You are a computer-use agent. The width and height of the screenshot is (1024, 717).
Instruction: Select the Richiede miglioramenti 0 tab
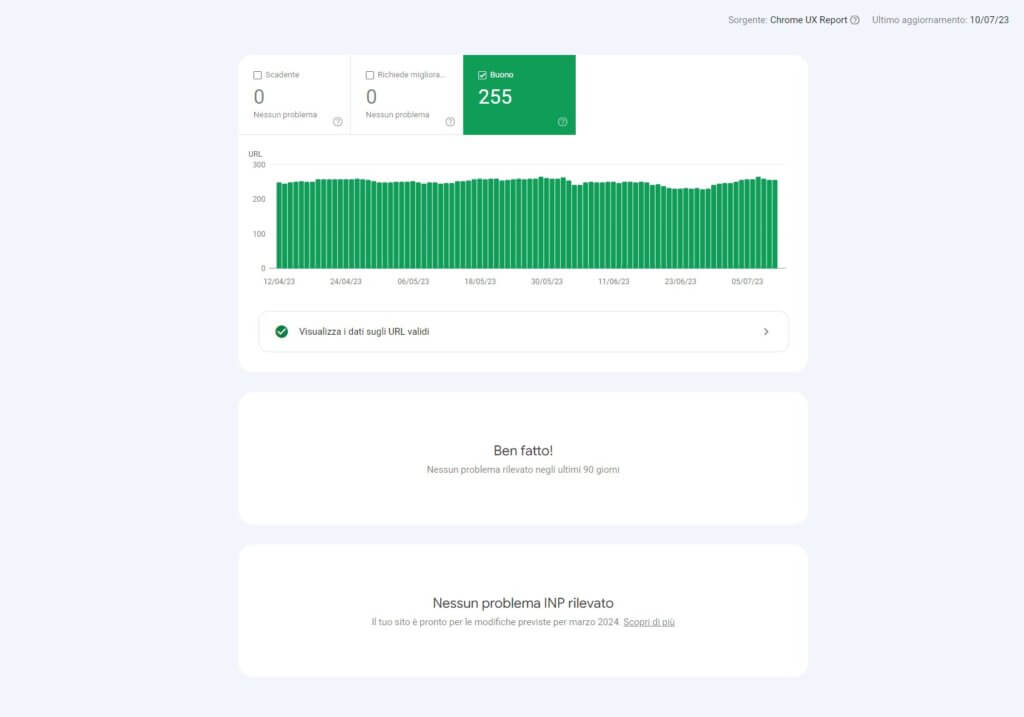406,95
